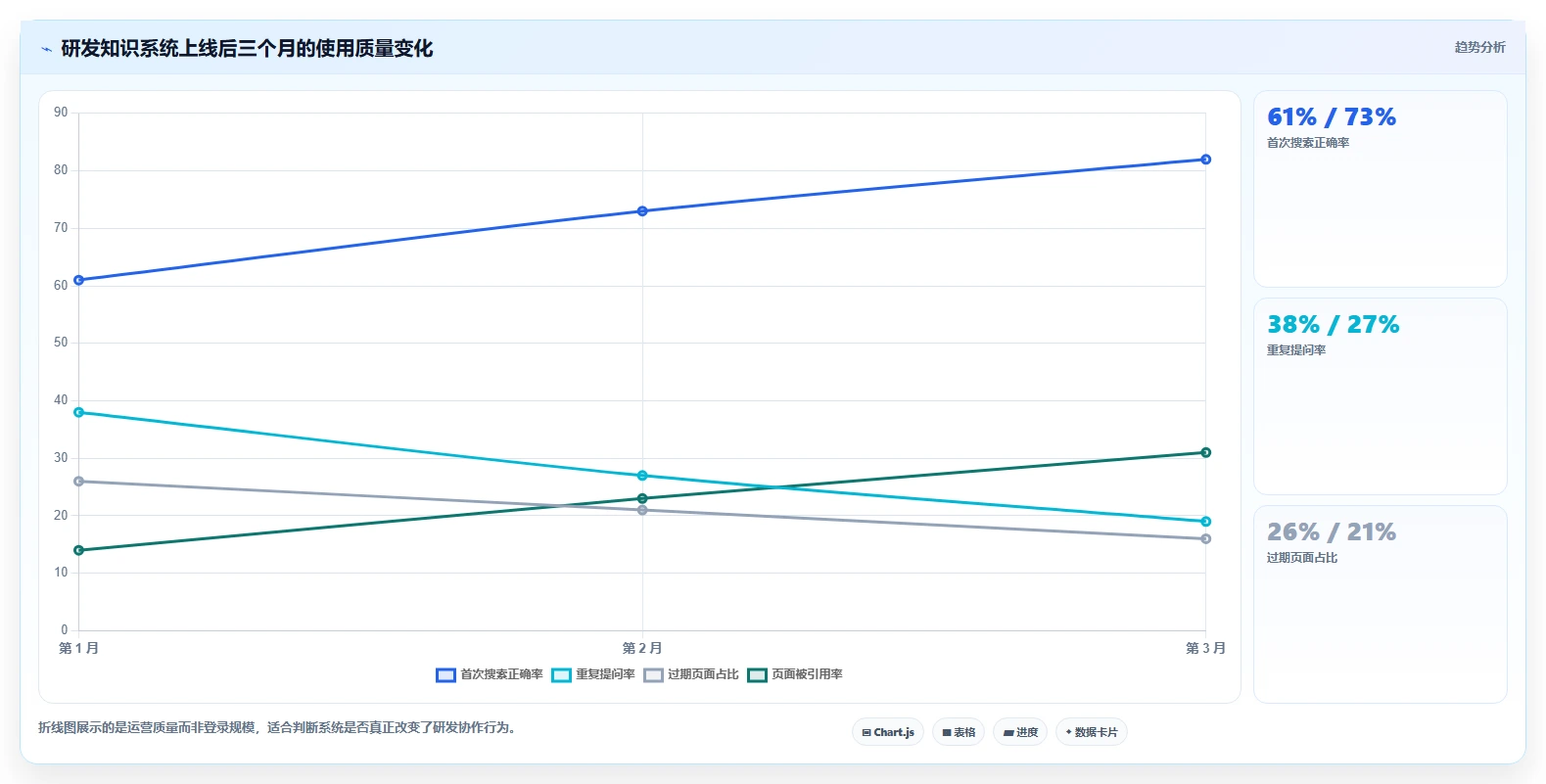Click the 26% / 21% value

pos(1332,532)
